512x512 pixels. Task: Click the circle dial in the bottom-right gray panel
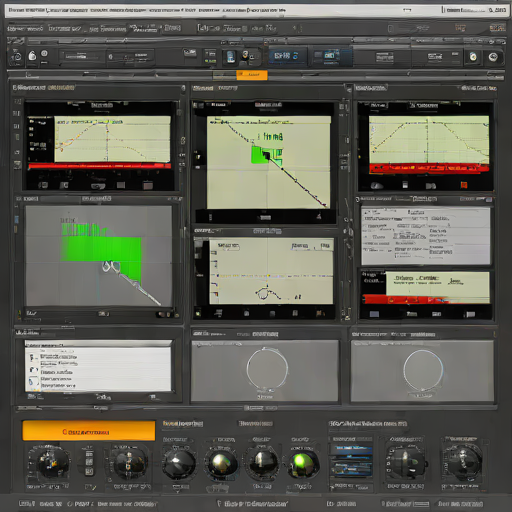[x=423, y=370]
